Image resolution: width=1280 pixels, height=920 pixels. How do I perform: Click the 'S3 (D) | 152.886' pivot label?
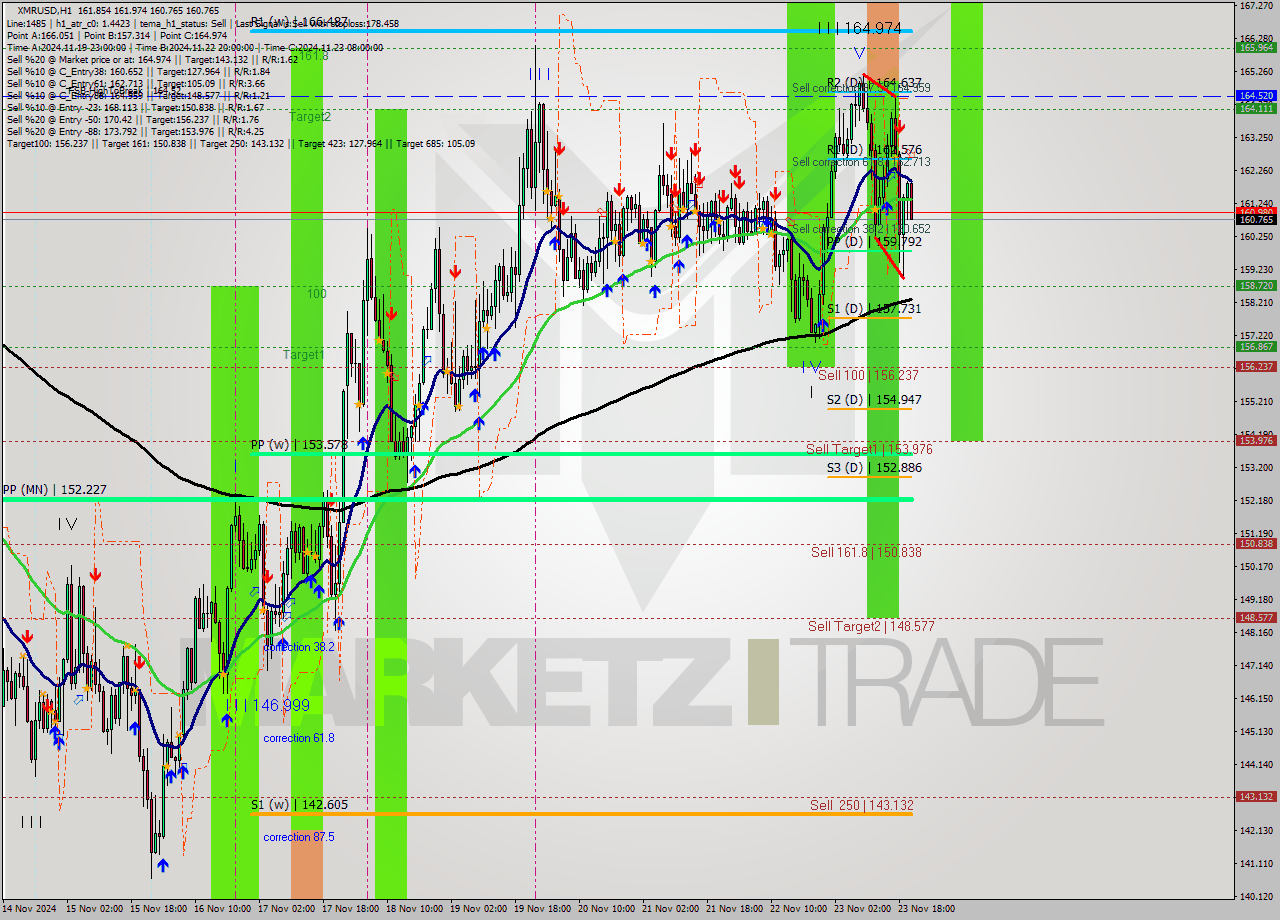[873, 467]
